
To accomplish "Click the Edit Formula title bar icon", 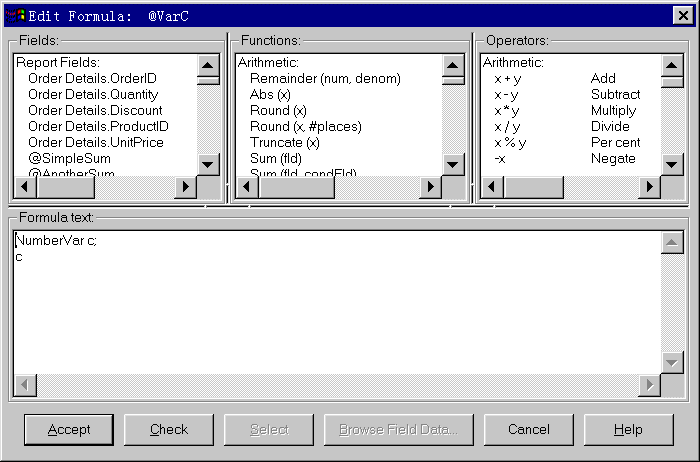I will (15, 14).
